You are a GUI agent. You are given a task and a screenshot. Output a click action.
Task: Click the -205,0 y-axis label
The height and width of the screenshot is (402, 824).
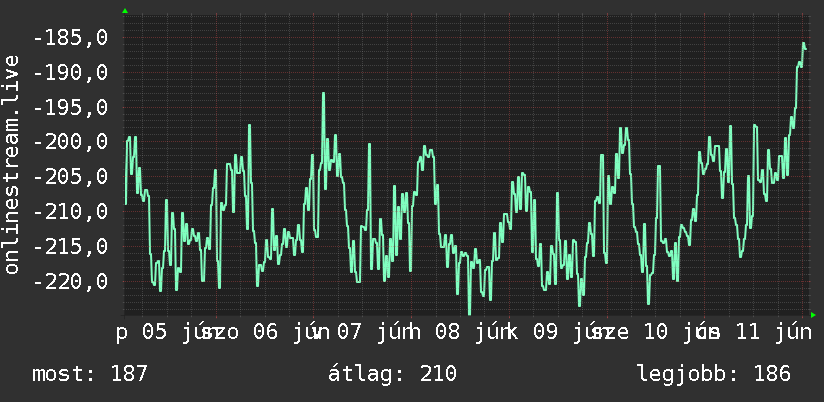(x=70, y=177)
